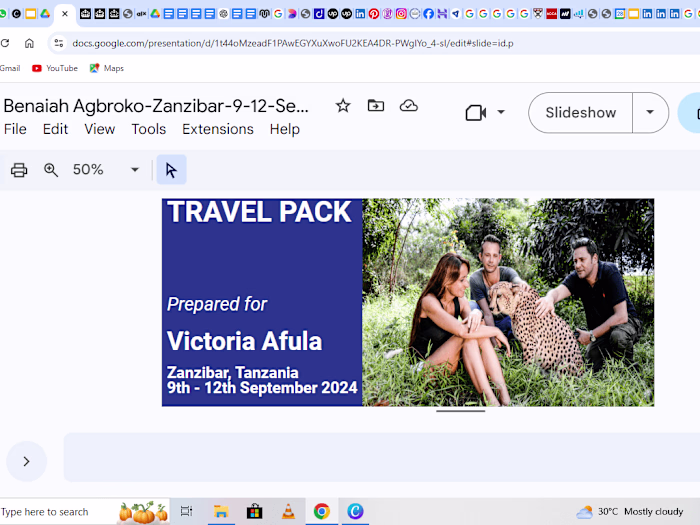Screen dimensions: 700x525
Task: Click the Windows taskbar search box
Action: [85, 512]
